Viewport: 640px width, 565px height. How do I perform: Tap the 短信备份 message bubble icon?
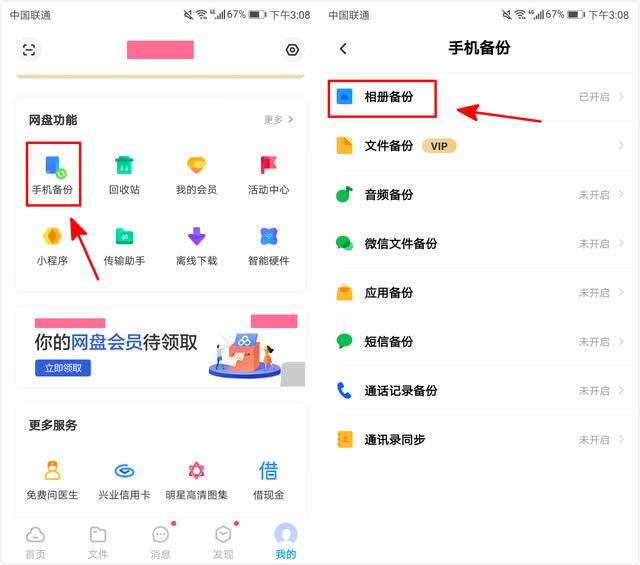point(344,341)
